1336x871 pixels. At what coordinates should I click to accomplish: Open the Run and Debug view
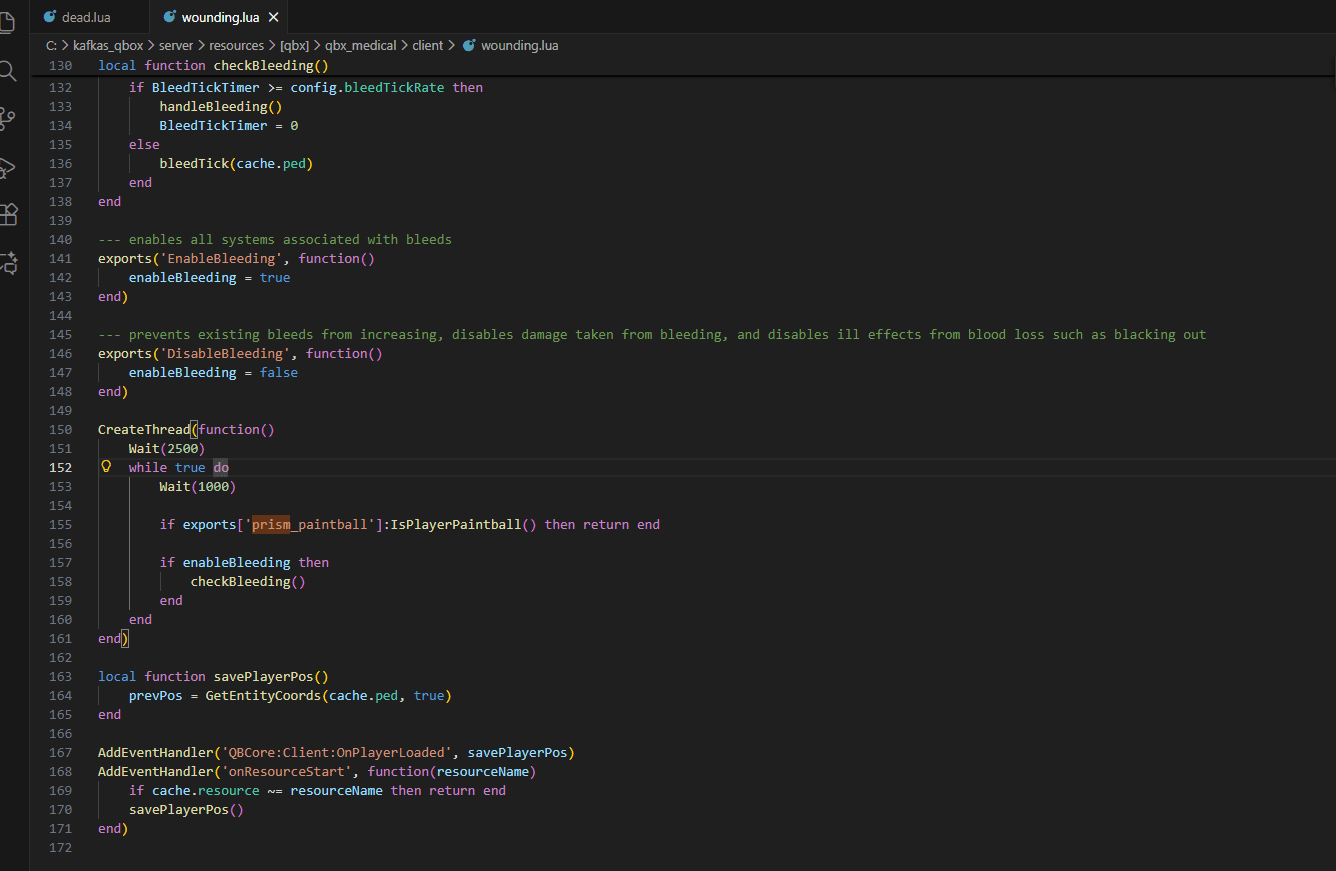click(x=8, y=167)
